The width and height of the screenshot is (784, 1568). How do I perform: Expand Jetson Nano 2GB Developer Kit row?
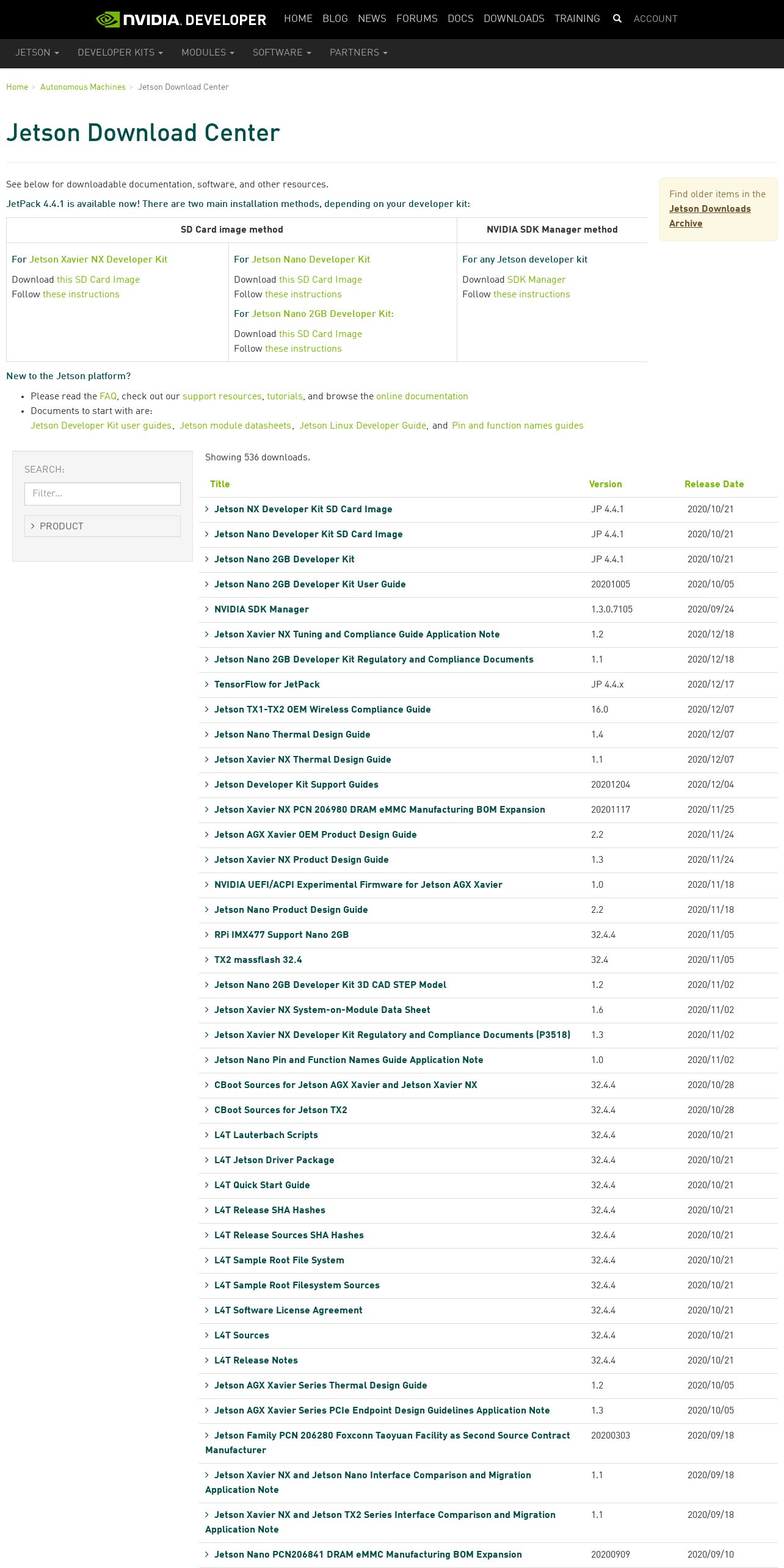284,559
